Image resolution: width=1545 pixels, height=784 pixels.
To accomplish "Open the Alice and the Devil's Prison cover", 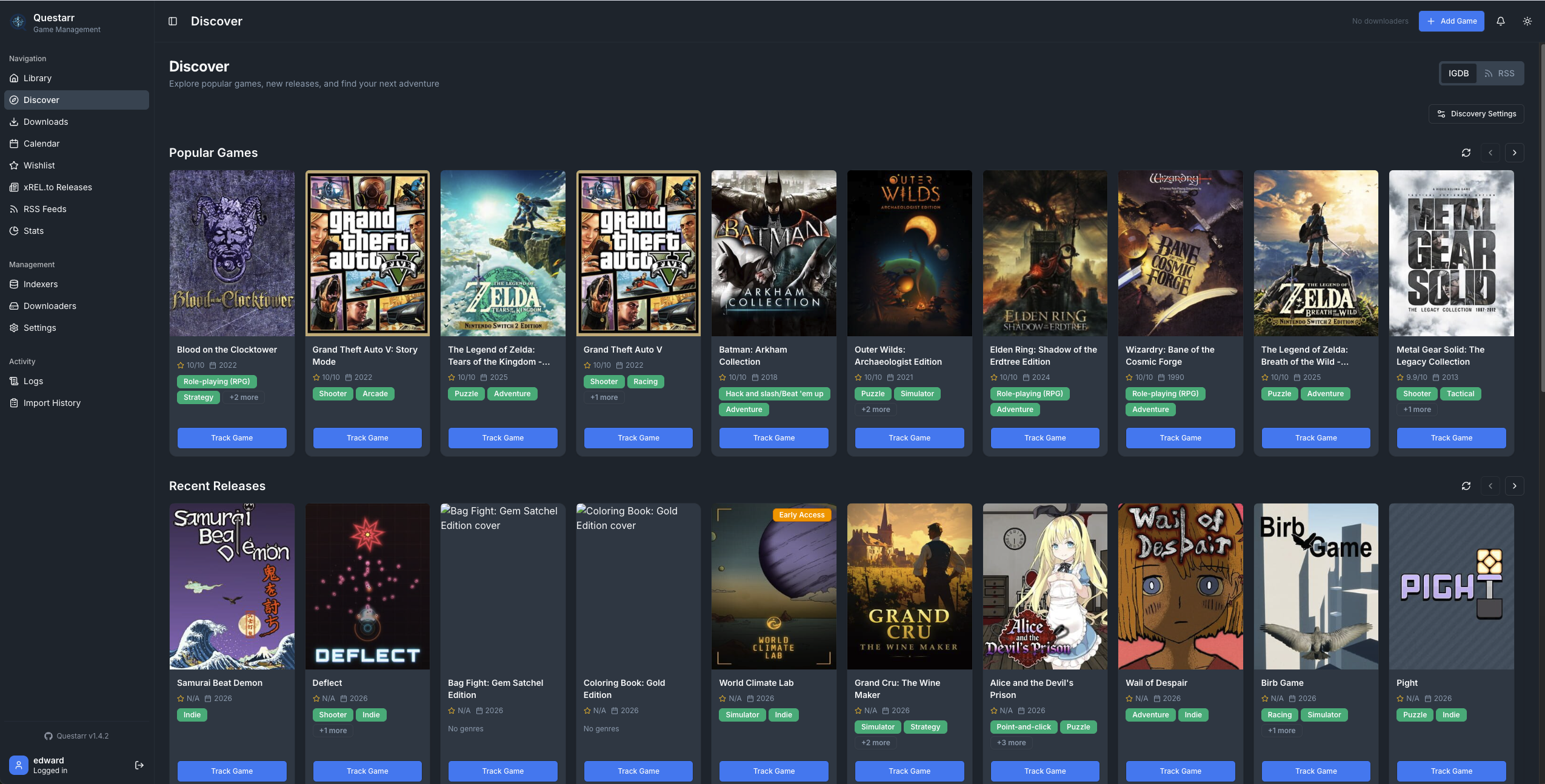I will tap(1045, 586).
